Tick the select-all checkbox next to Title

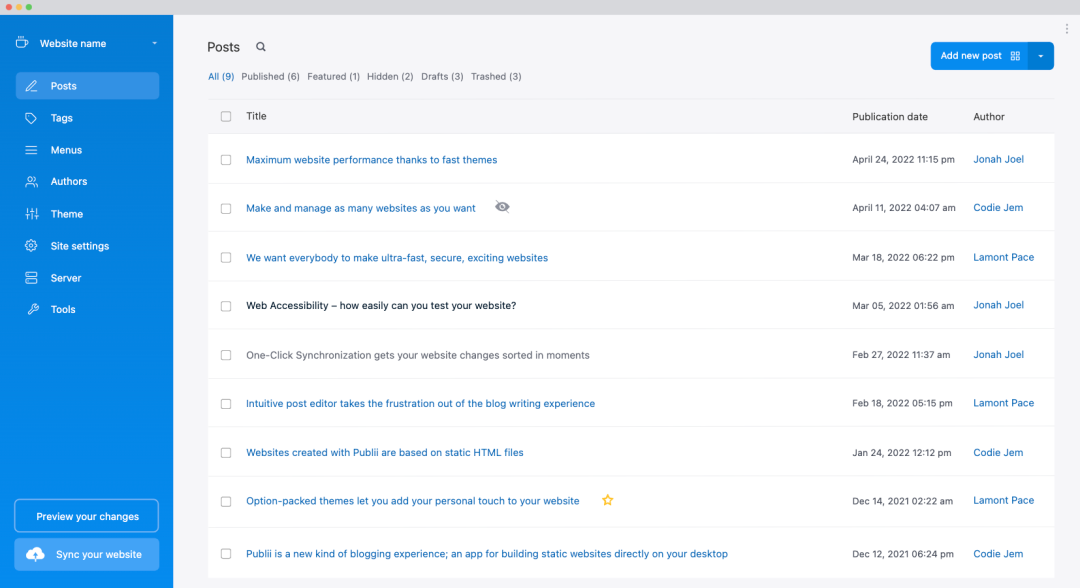[x=226, y=116]
